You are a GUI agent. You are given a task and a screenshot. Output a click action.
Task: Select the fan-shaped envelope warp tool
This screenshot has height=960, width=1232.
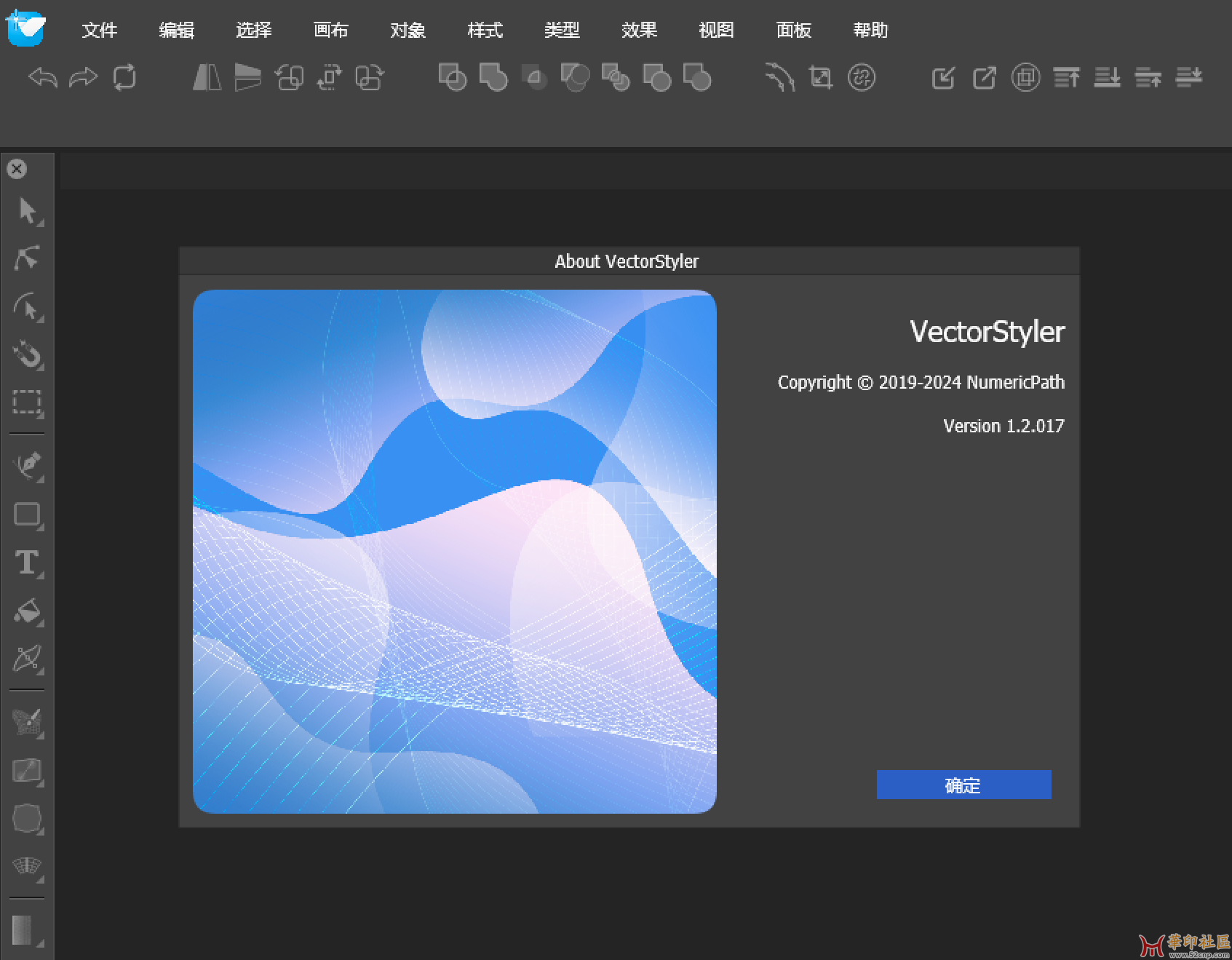coord(28,866)
